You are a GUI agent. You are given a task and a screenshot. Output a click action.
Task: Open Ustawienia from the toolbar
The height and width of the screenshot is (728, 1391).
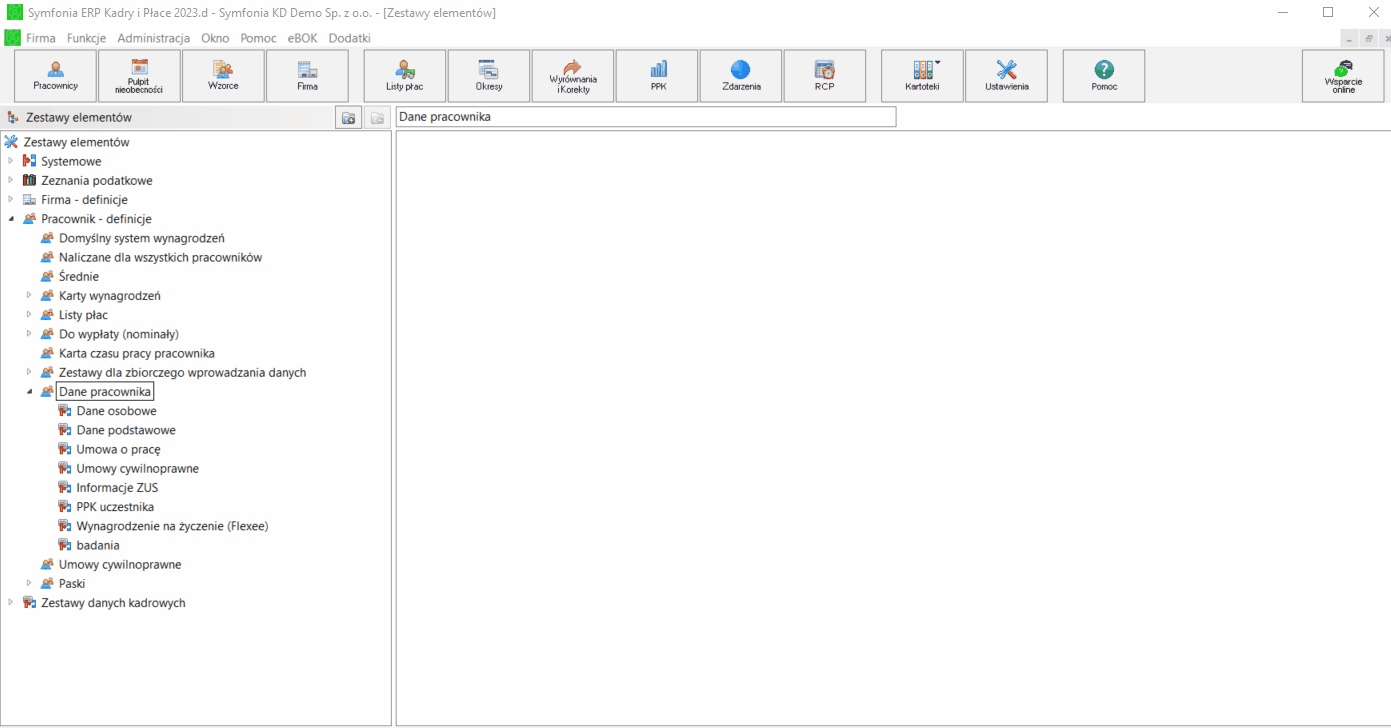(1006, 76)
